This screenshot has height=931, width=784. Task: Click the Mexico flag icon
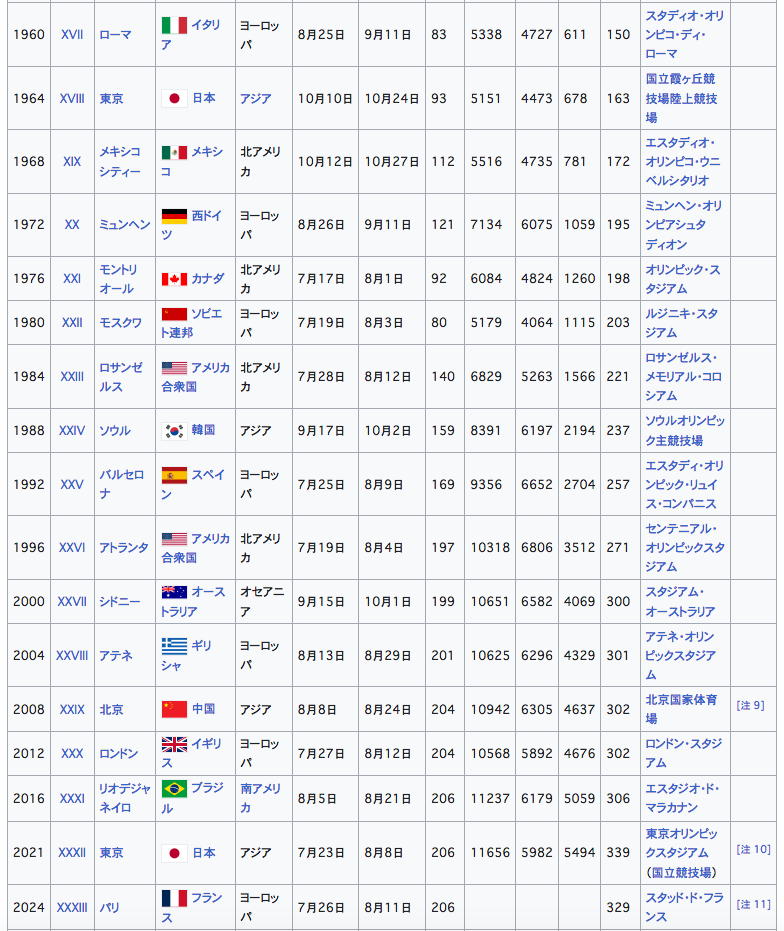click(174, 153)
